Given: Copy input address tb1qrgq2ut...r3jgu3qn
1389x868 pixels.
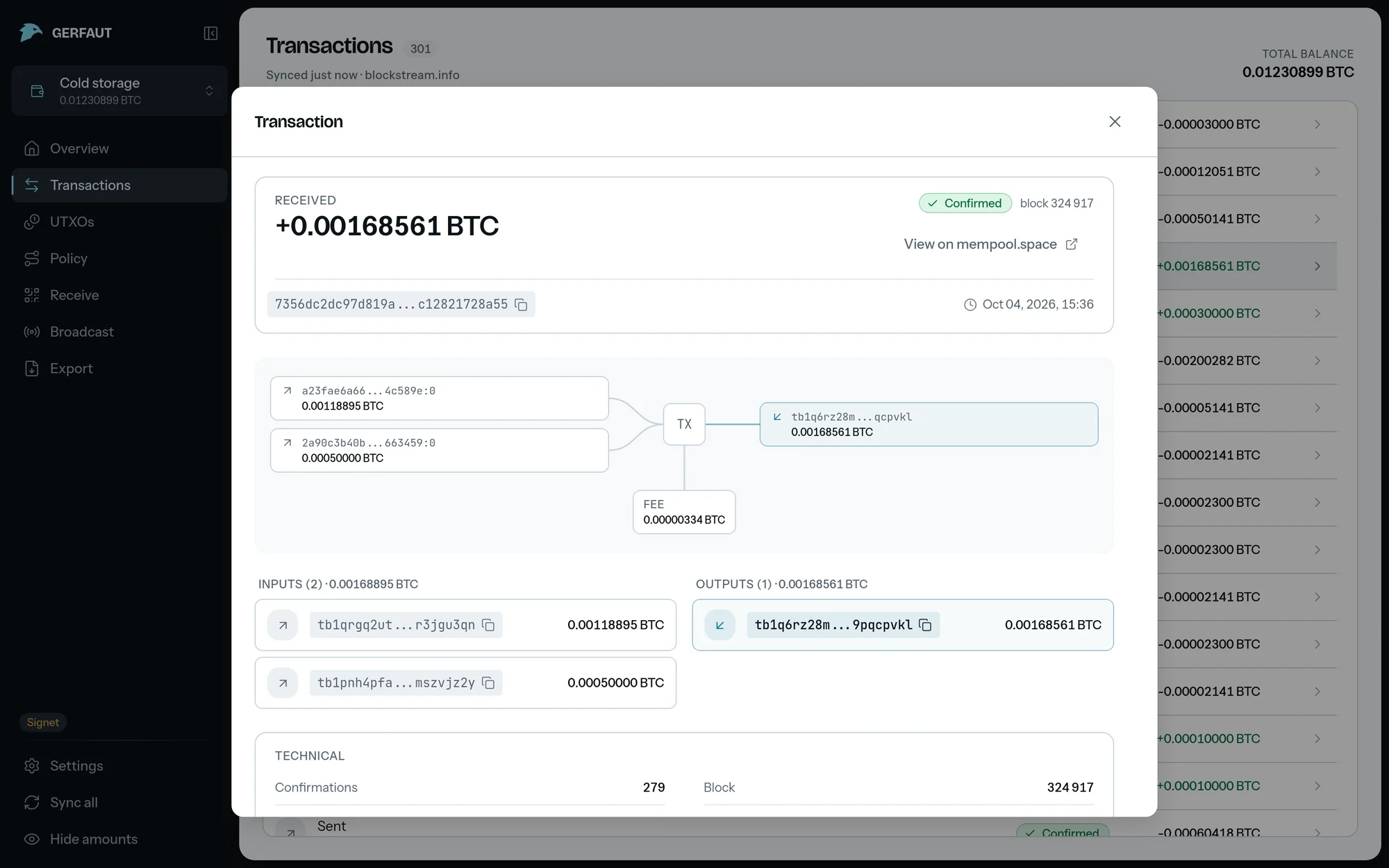Looking at the screenshot, I should coord(488,625).
